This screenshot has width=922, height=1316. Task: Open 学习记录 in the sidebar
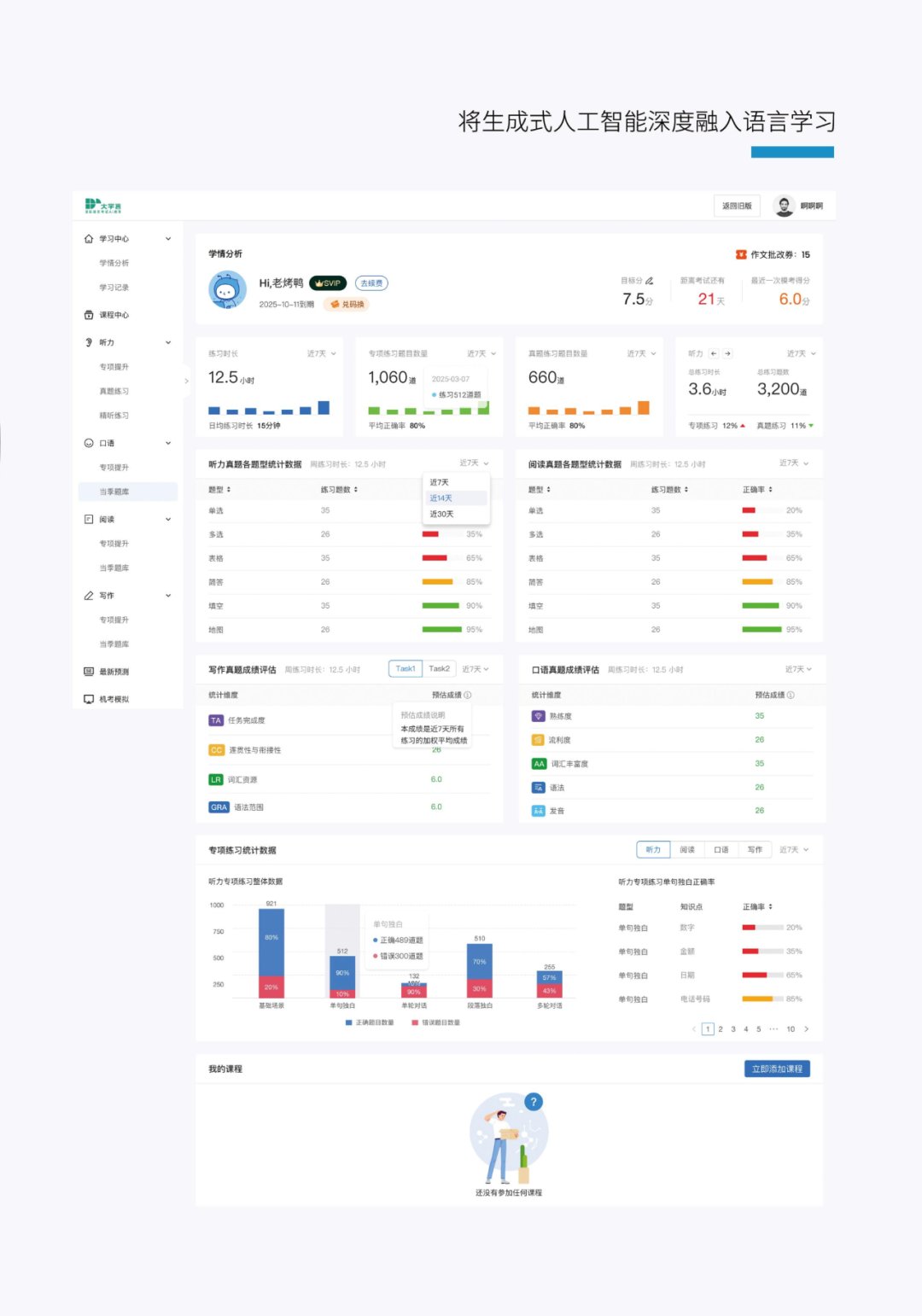tap(114, 288)
